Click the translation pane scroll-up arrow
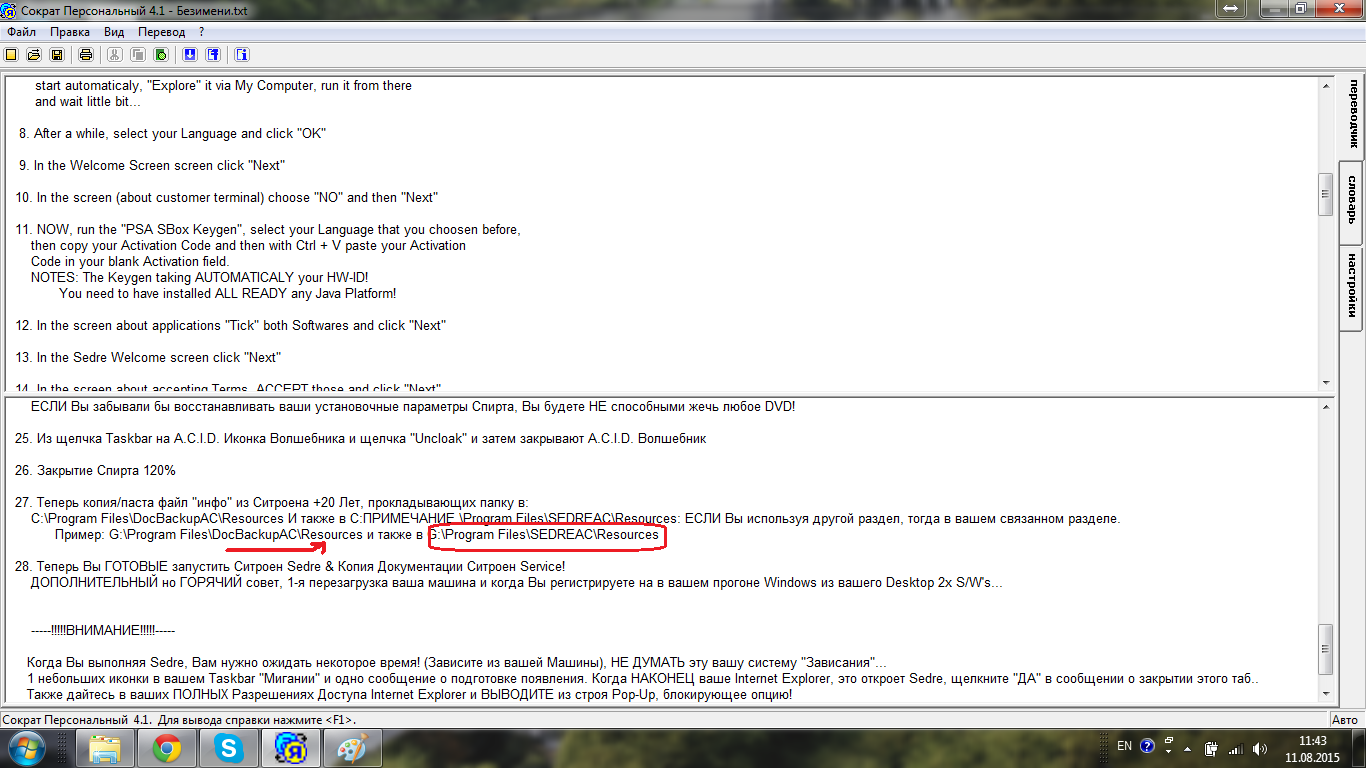This screenshot has height=768, width=1366. tap(1326, 406)
